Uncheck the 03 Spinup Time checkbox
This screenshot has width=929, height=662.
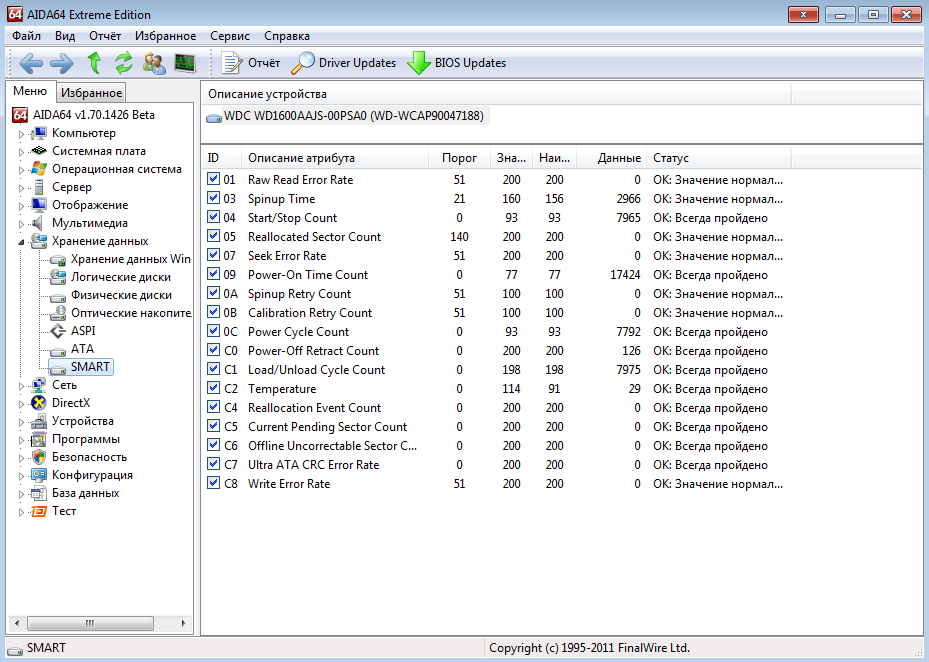(213, 198)
